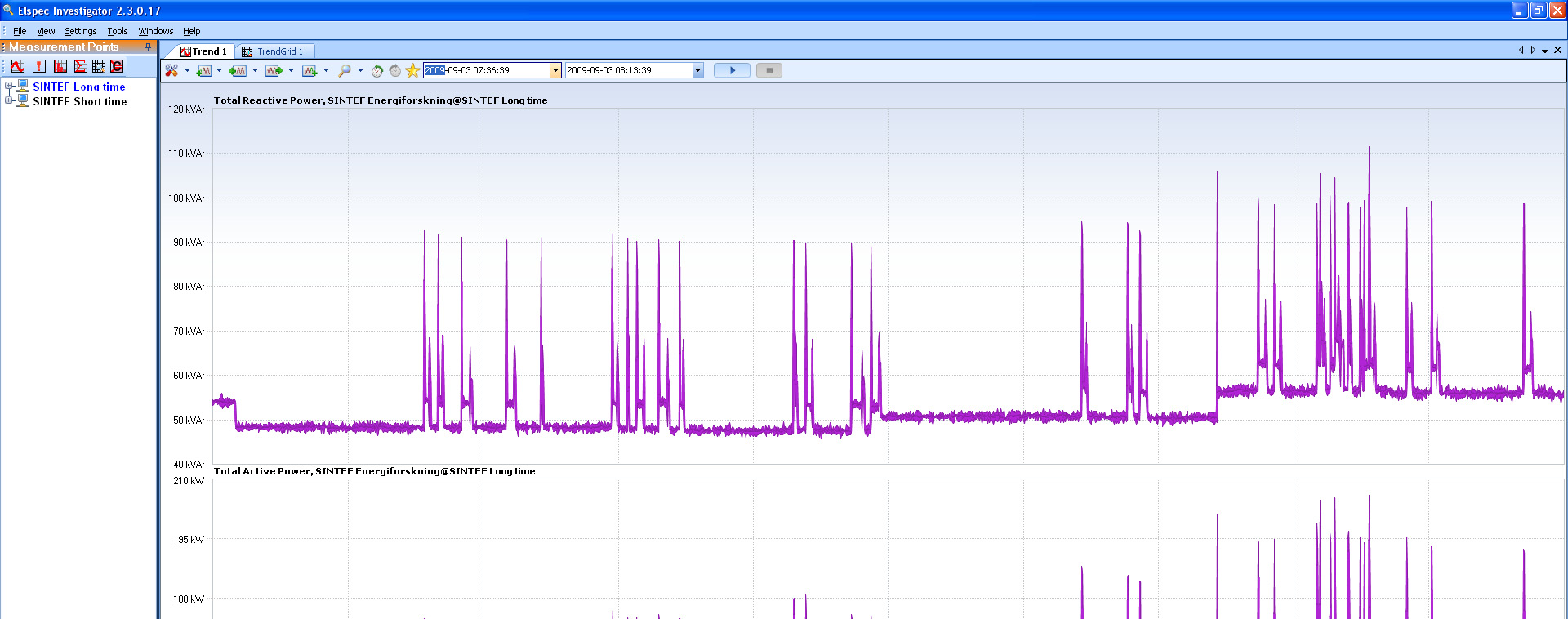Open the end date 08:13:39 calendar dropdown
This screenshot has height=619, width=1568.
pos(697,70)
